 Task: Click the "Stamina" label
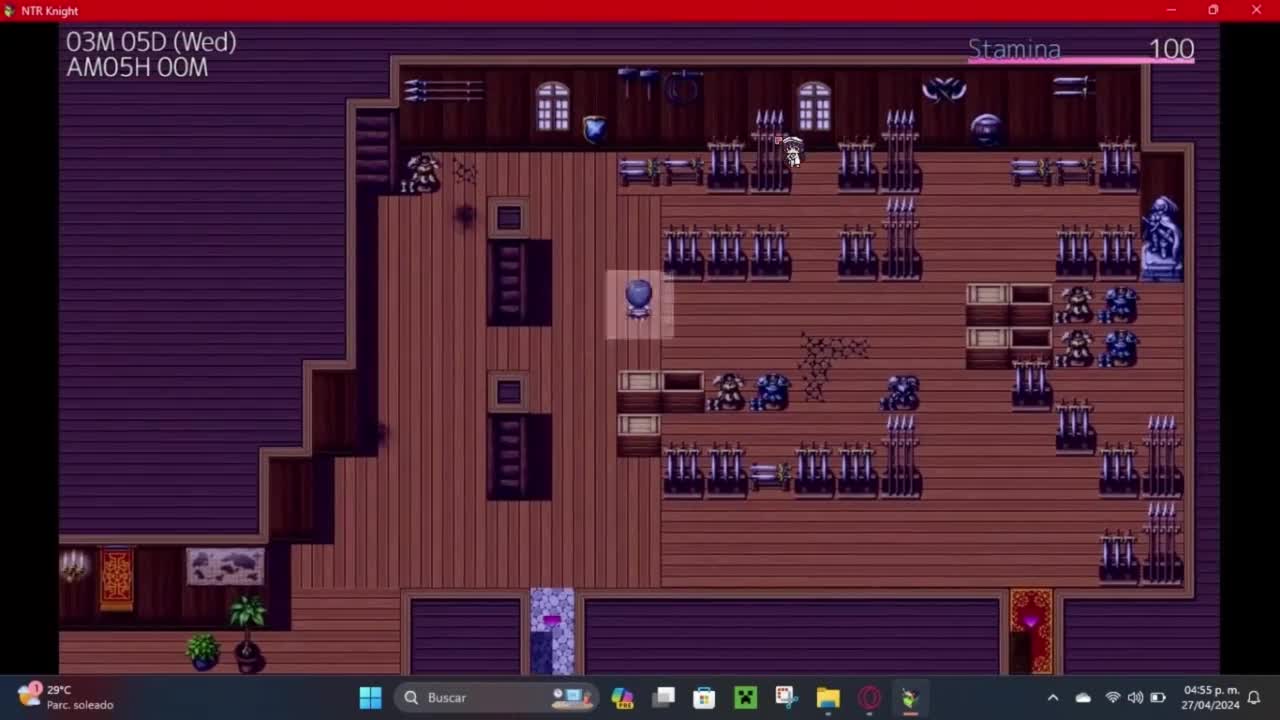[x=1014, y=48]
